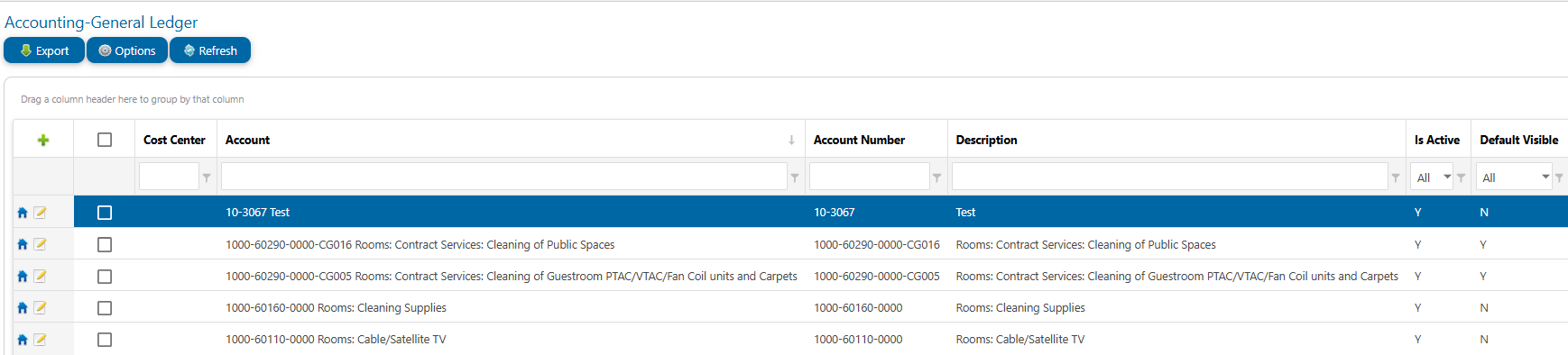The width and height of the screenshot is (1568, 355).
Task: Check the box for 1000-60290-0000-CG005 row
Action: (105, 277)
